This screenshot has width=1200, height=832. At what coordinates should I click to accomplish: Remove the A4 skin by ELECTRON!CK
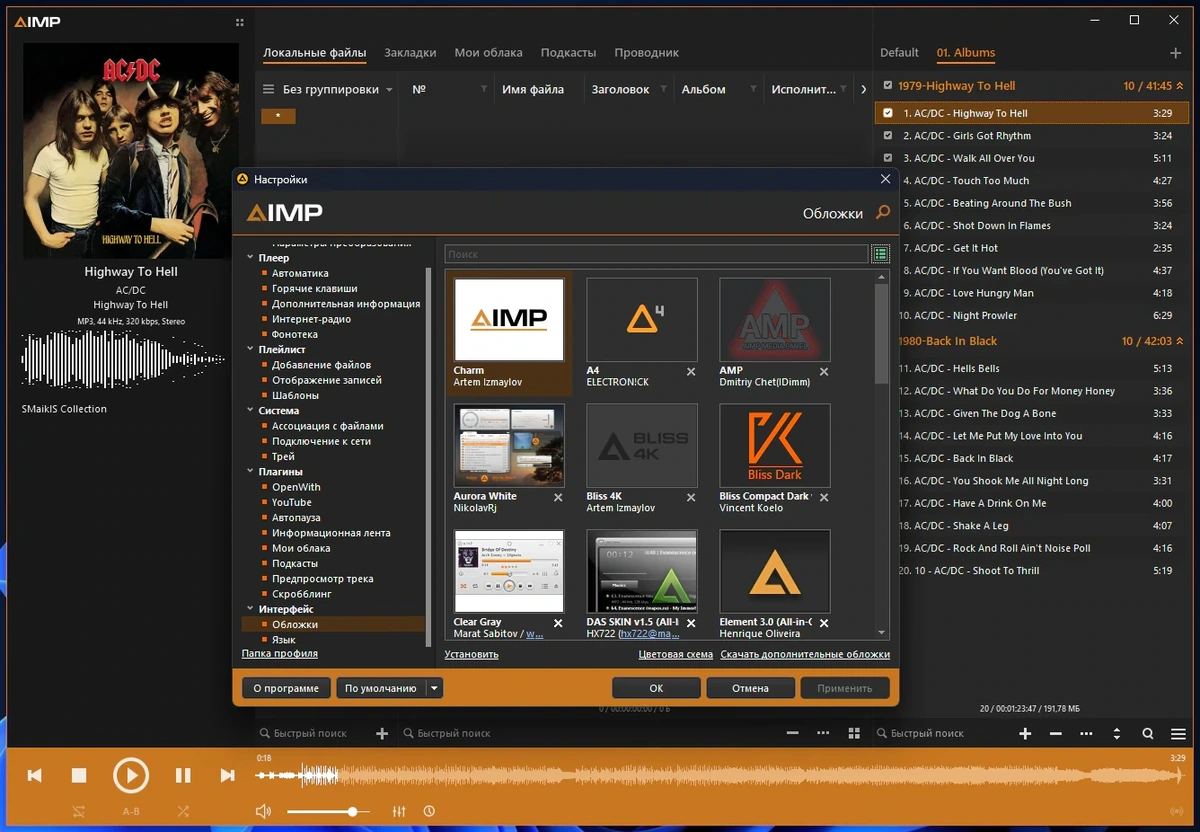pyautogui.click(x=691, y=371)
